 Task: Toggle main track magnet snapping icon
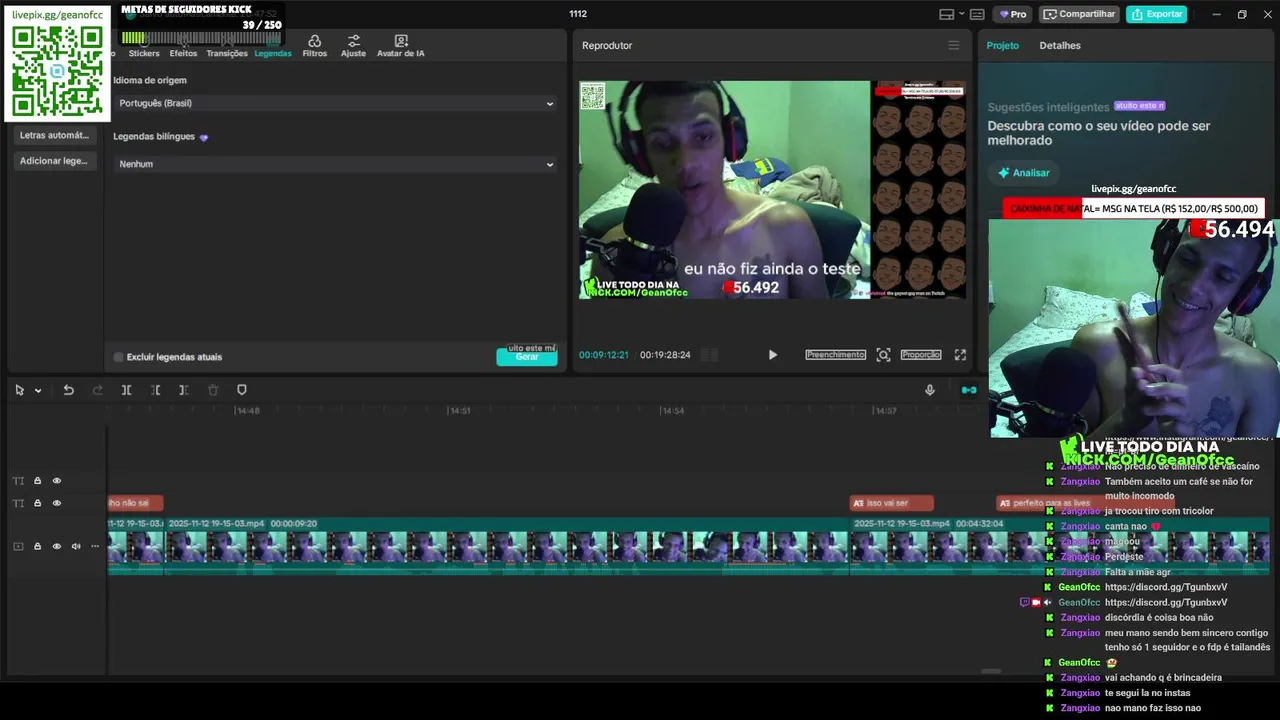[968, 390]
